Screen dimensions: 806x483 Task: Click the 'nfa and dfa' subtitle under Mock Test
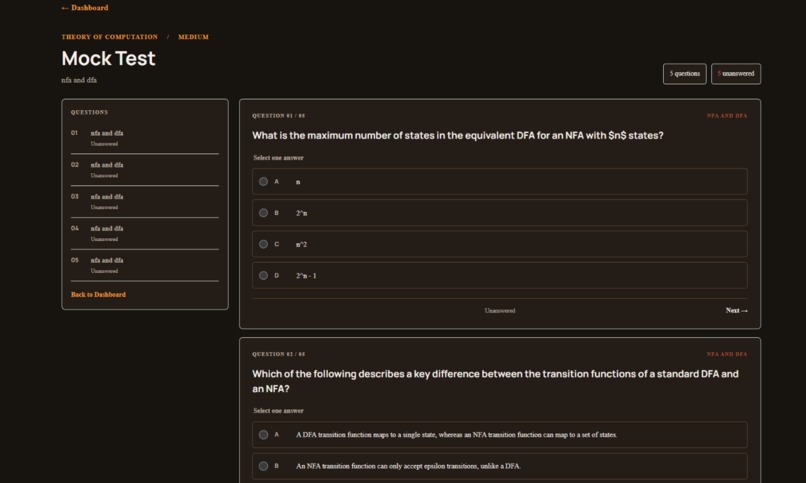(x=79, y=80)
